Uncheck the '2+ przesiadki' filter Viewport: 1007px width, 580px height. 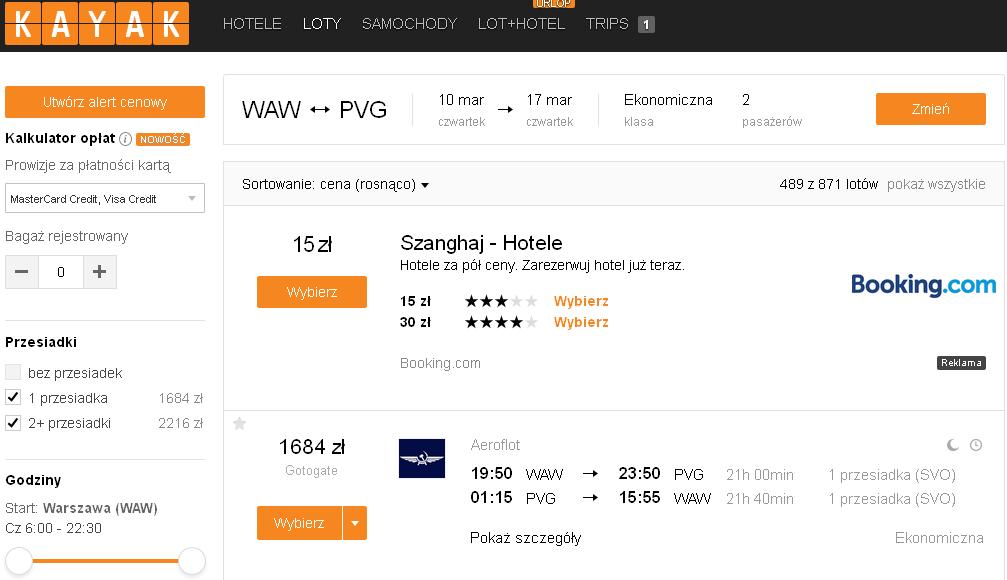point(13,423)
